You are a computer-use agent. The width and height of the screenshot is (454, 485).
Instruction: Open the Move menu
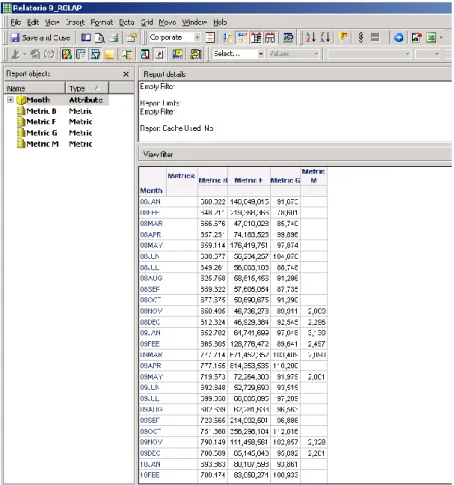click(167, 22)
